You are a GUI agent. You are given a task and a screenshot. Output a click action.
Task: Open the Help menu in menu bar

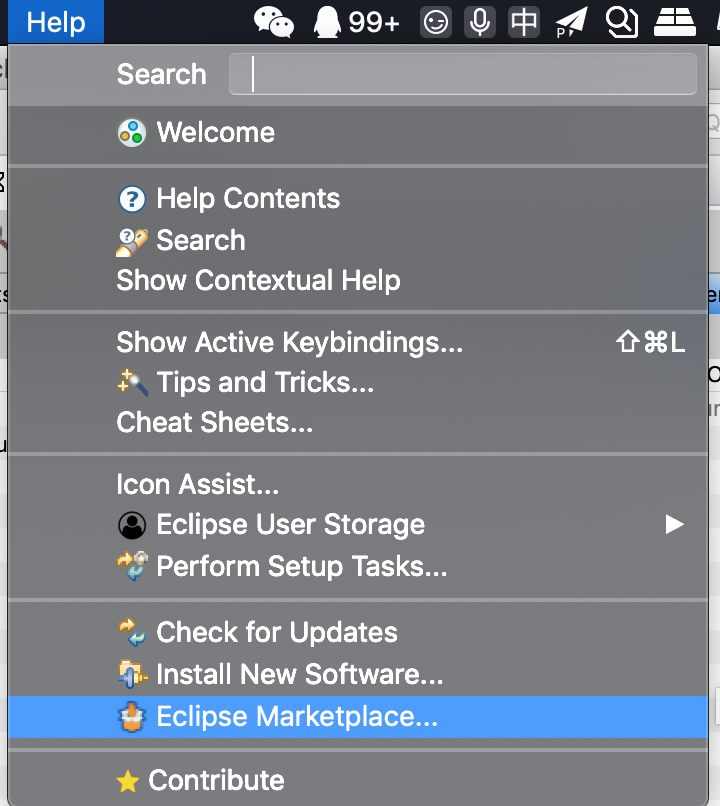tap(56, 22)
